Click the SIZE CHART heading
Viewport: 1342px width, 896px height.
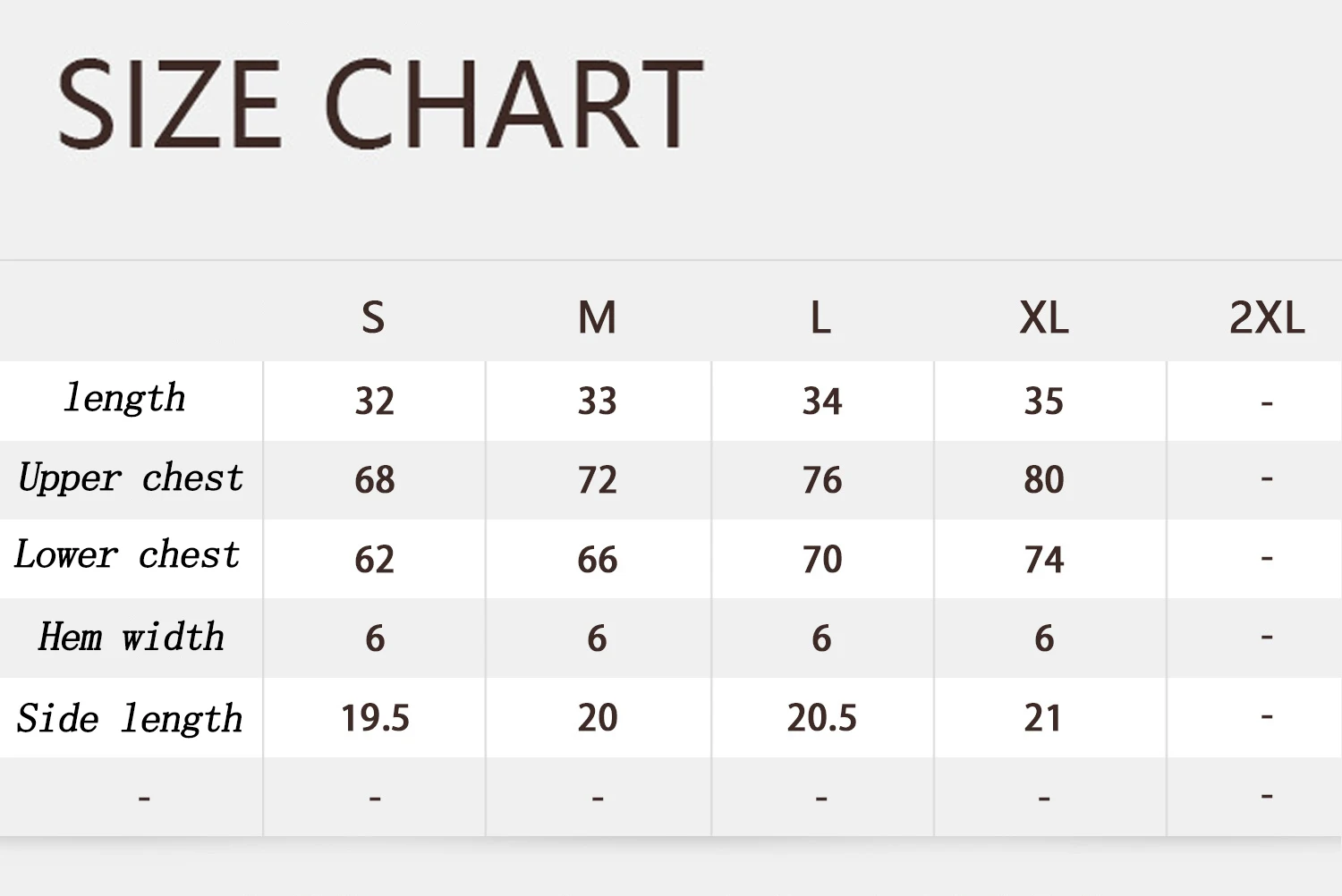pyautogui.click(x=379, y=103)
